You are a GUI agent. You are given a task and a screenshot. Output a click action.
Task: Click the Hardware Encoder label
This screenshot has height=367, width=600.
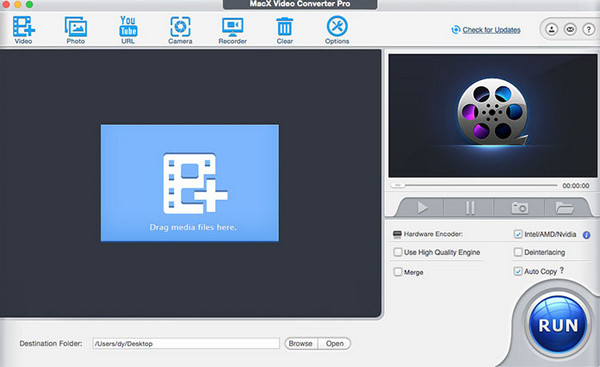coord(433,234)
